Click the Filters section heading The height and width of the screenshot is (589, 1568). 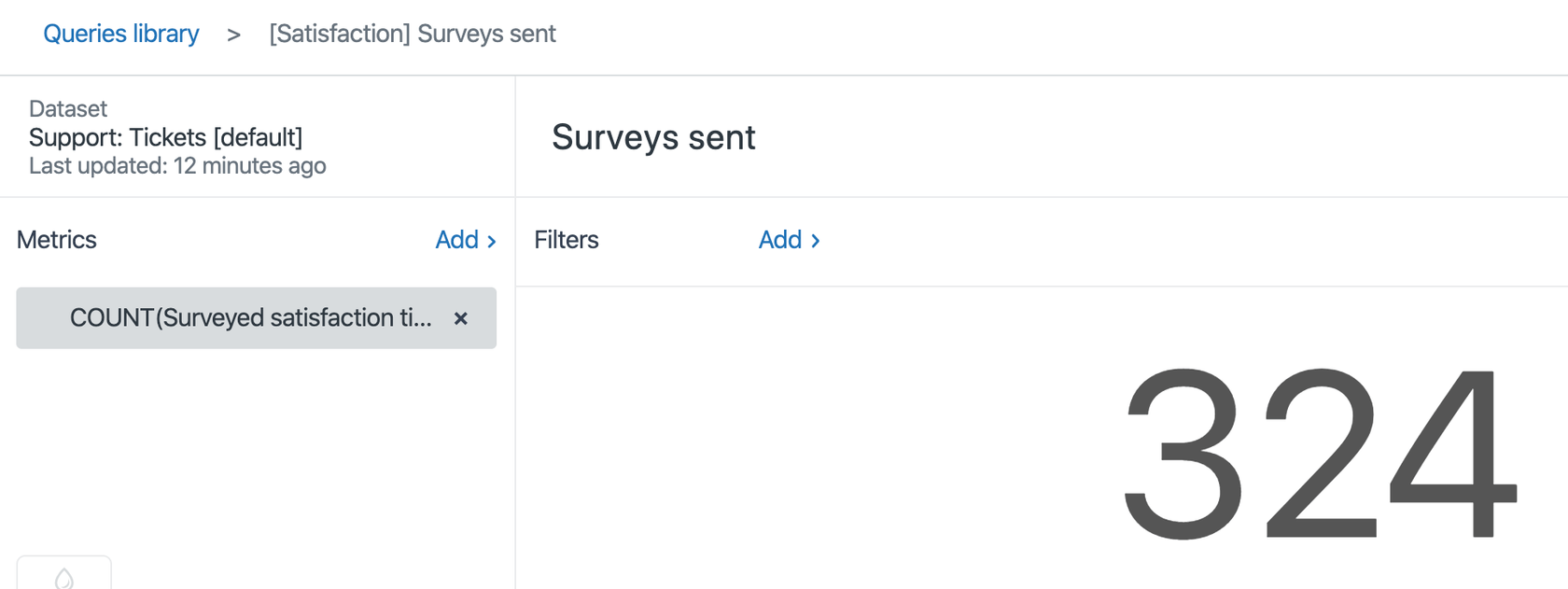[x=566, y=240]
